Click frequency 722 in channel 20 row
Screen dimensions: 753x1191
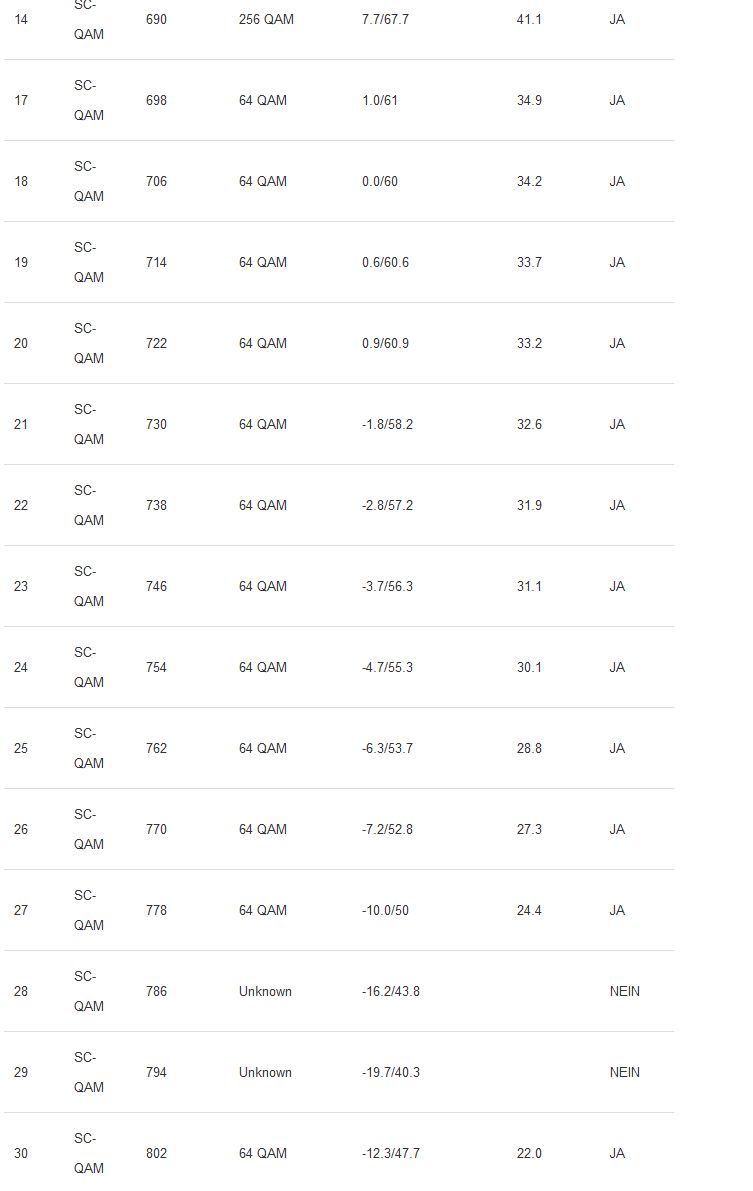pyautogui.click(x=156, y=343)
